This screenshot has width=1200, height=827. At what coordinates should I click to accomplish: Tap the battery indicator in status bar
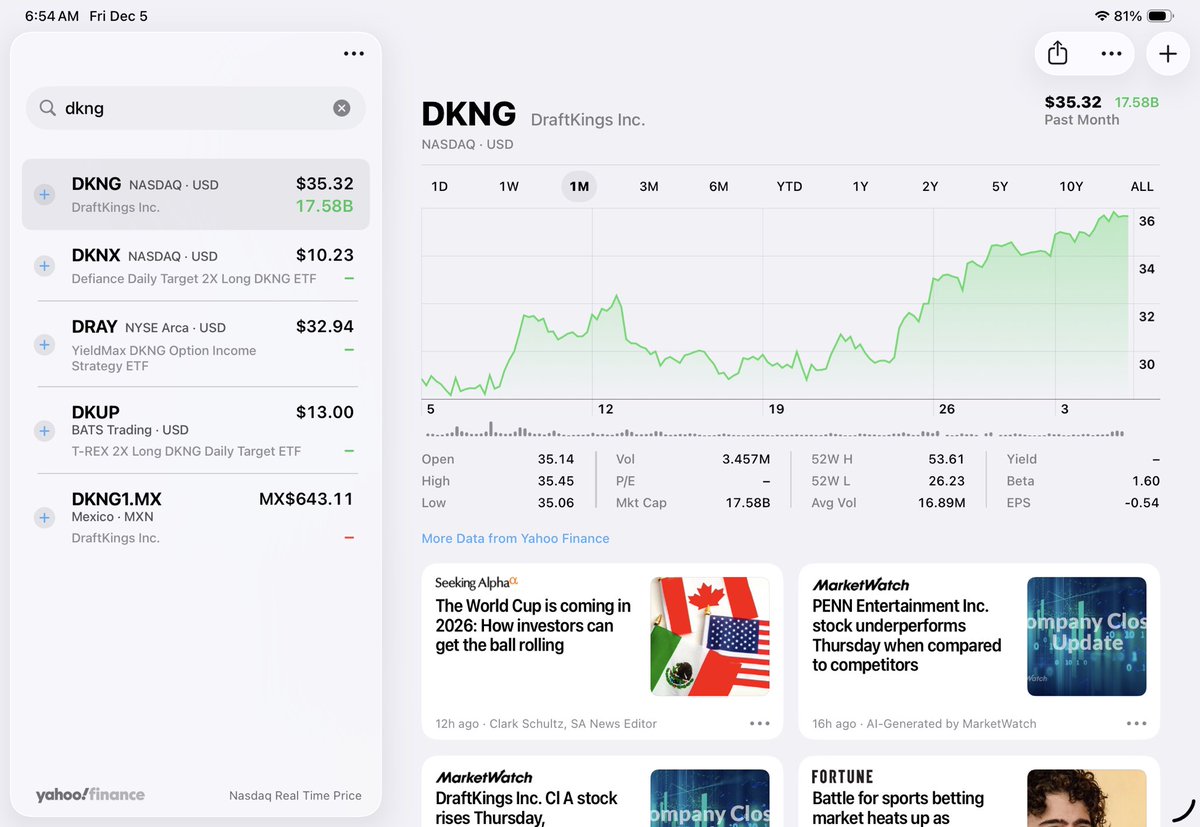(x=1160, y=16)
